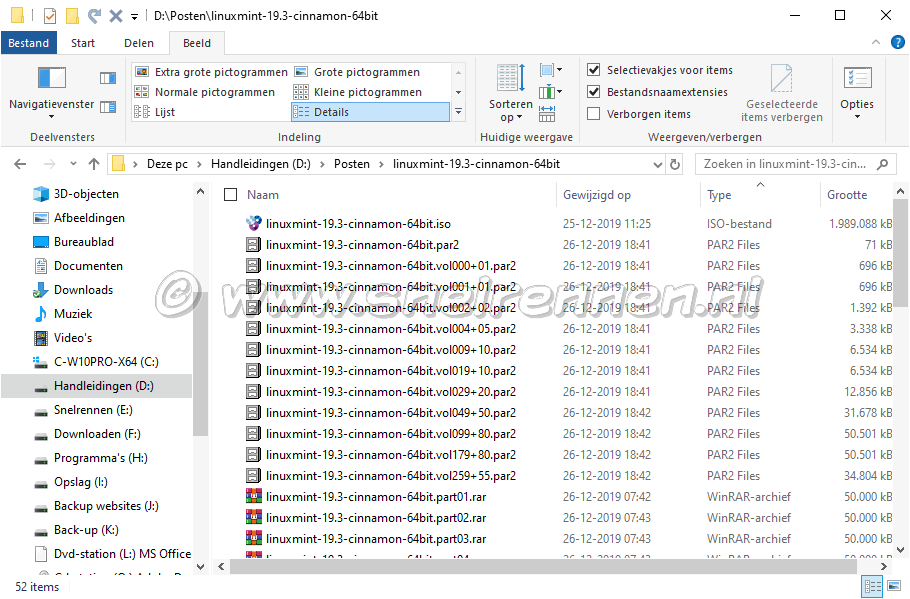This screenshot has width=910, height=599.
Task: Switch to details view in status bar
Action: (872, 586)
